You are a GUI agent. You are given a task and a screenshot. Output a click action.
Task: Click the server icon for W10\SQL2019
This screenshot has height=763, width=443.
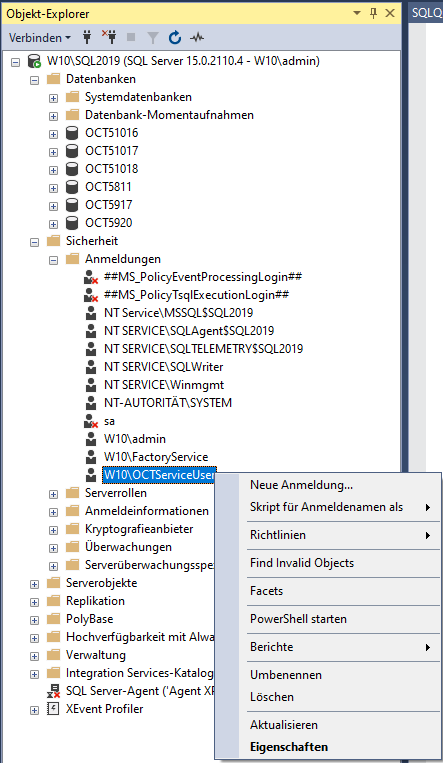[x=34, y=61]
